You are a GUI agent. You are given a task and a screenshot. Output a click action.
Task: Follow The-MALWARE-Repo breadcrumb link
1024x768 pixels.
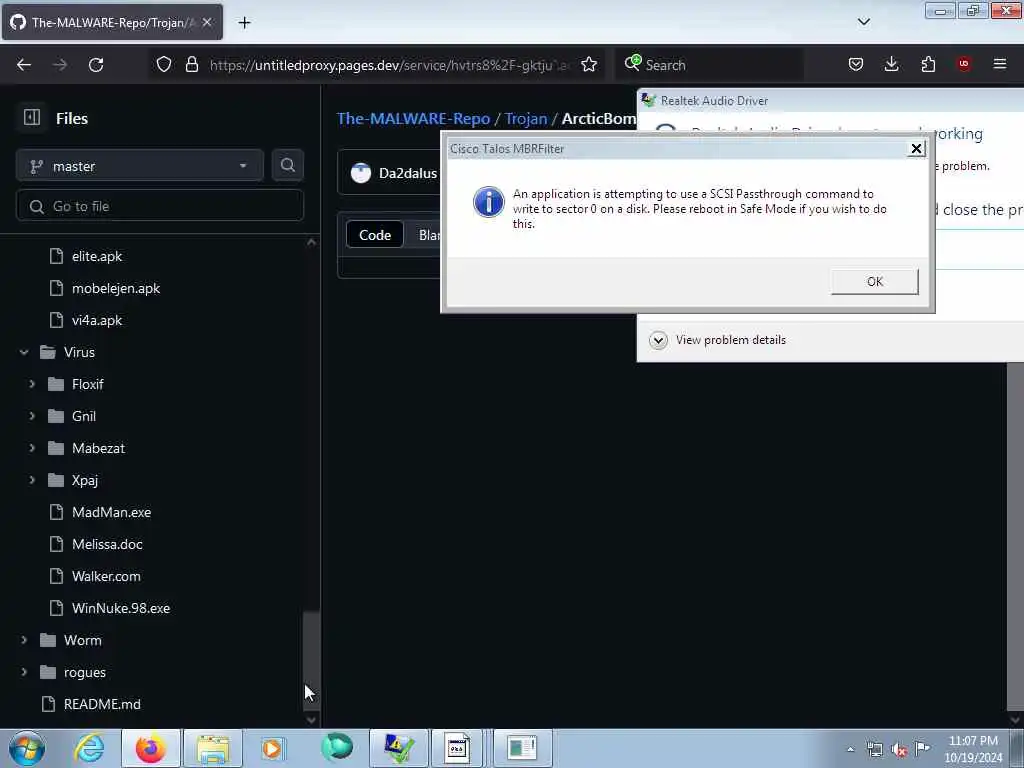pos(413,118)
